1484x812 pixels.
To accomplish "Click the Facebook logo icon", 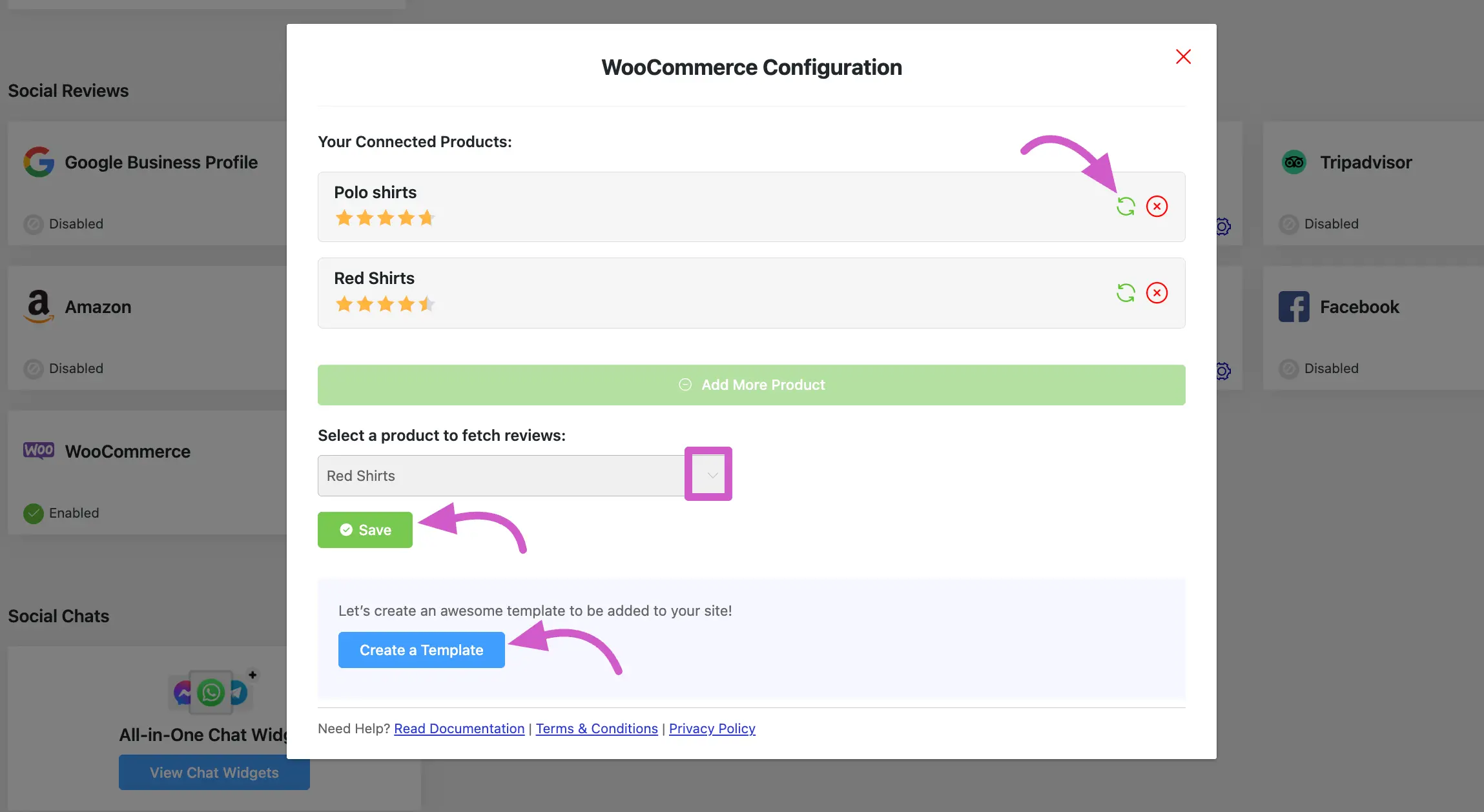I will [x=1293, y=307].
